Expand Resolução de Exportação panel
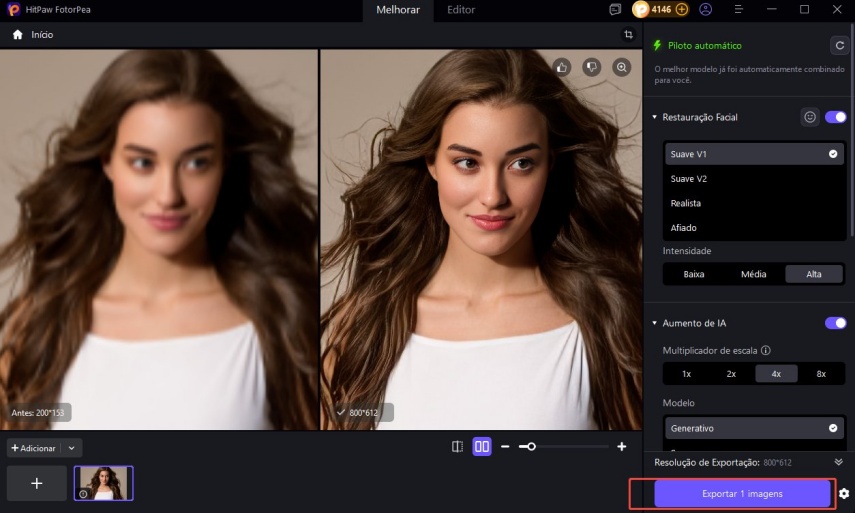 click(838, 462)
